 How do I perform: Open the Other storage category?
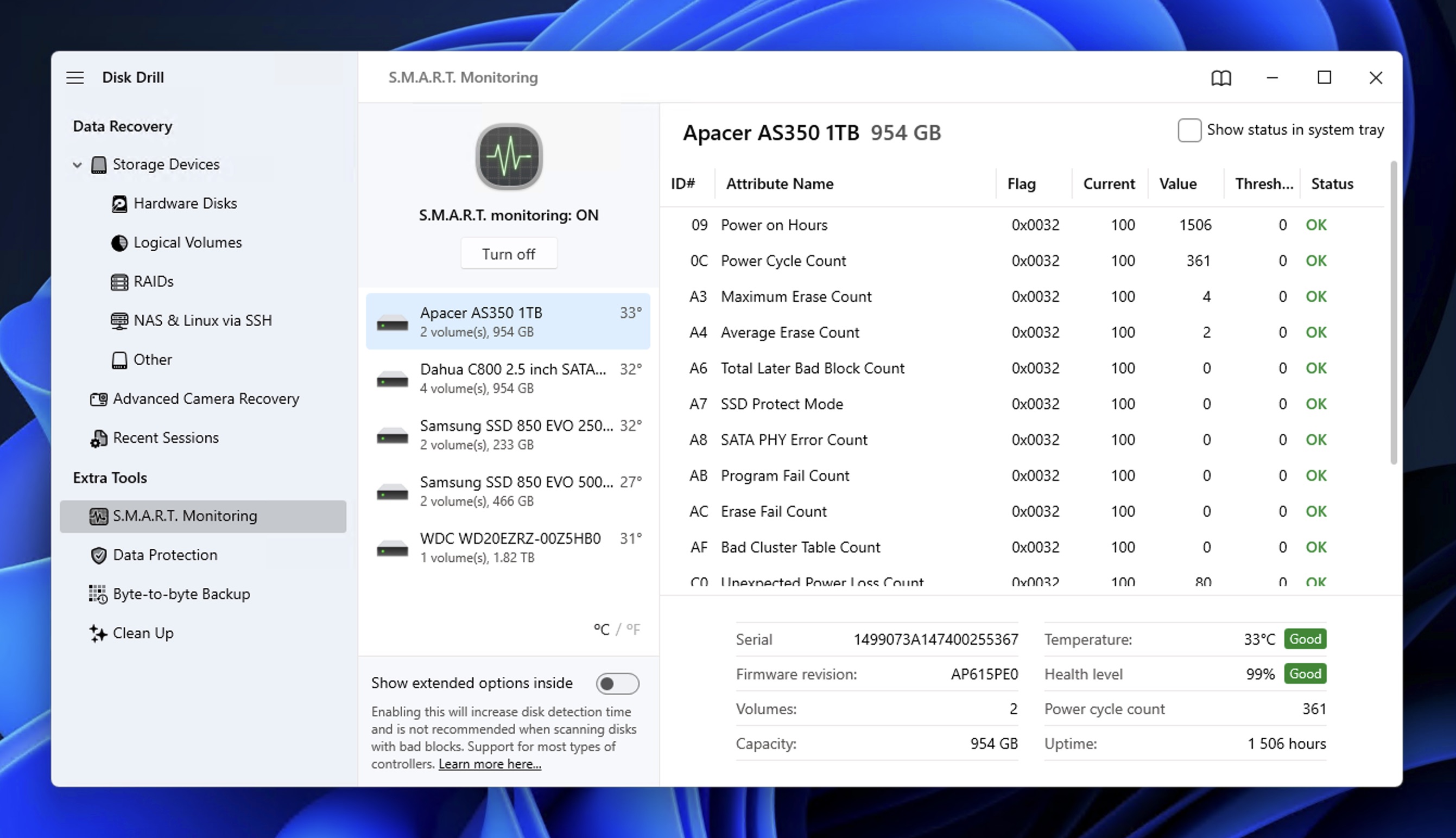point(152,359)
